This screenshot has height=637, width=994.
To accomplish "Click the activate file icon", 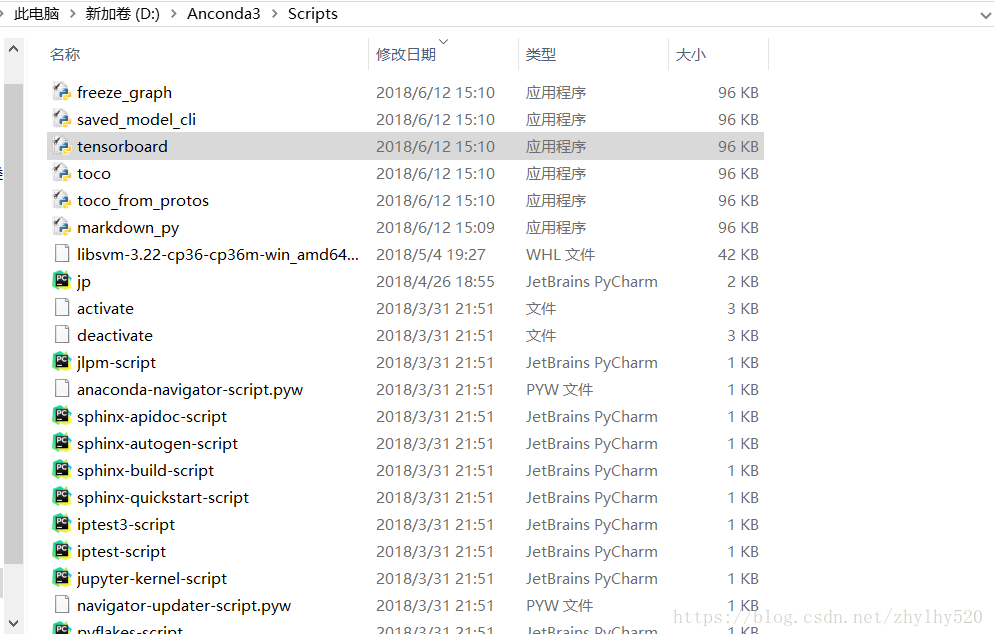I will pos(61,308).
